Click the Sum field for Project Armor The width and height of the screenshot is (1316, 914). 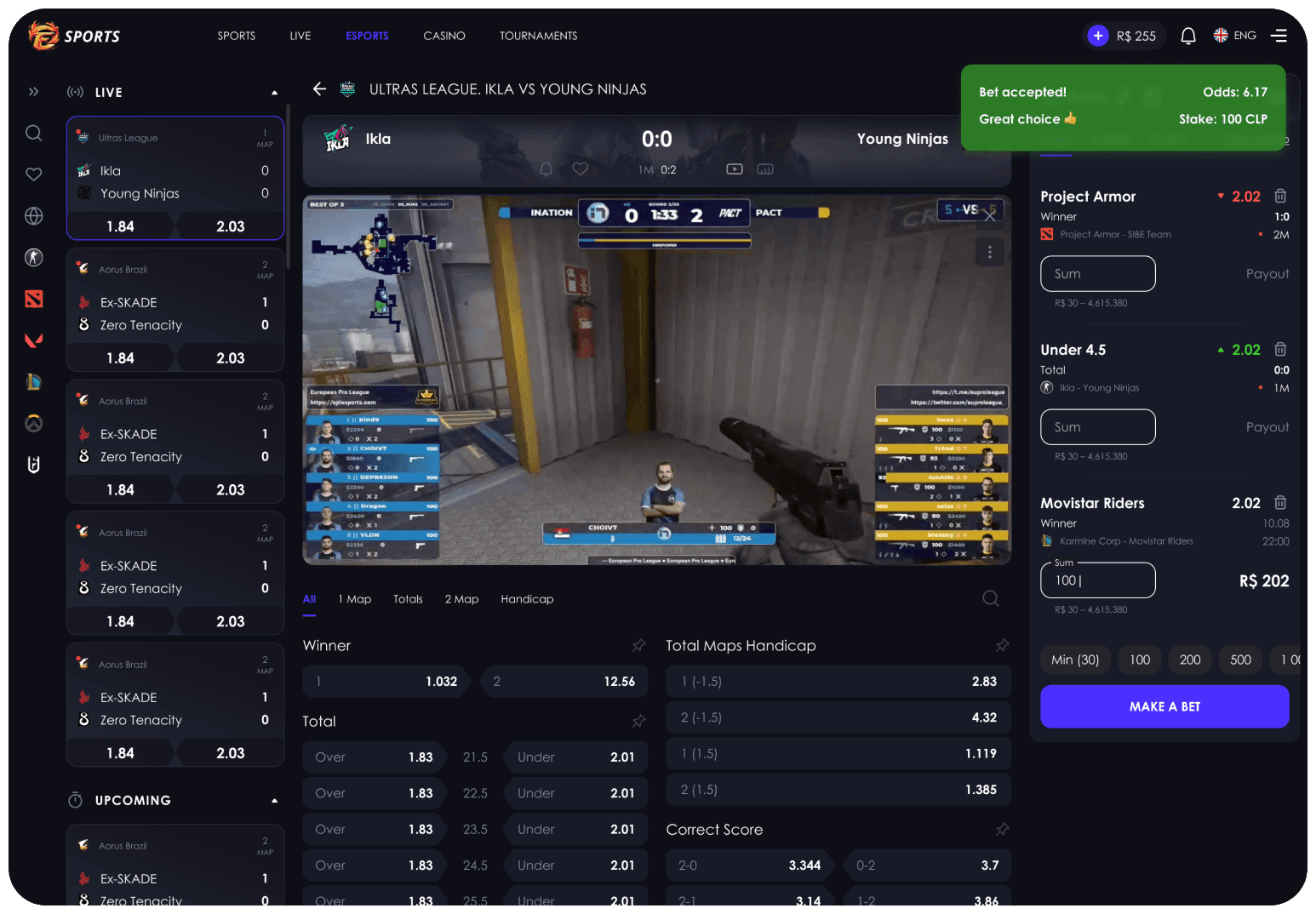click(x=1098, y=274)
